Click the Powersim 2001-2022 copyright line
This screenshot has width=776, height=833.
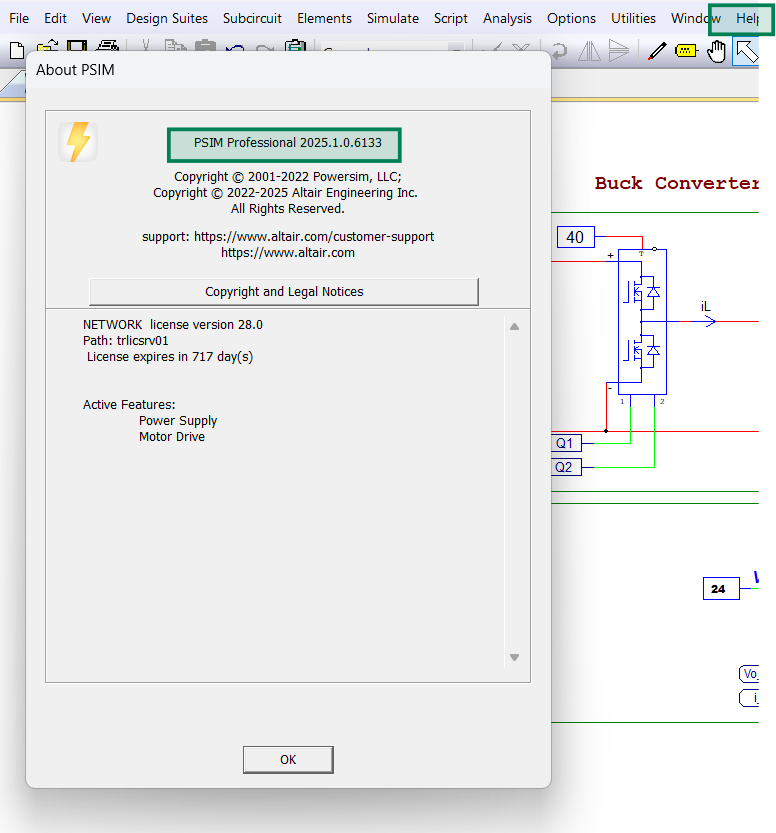point(288,176)
